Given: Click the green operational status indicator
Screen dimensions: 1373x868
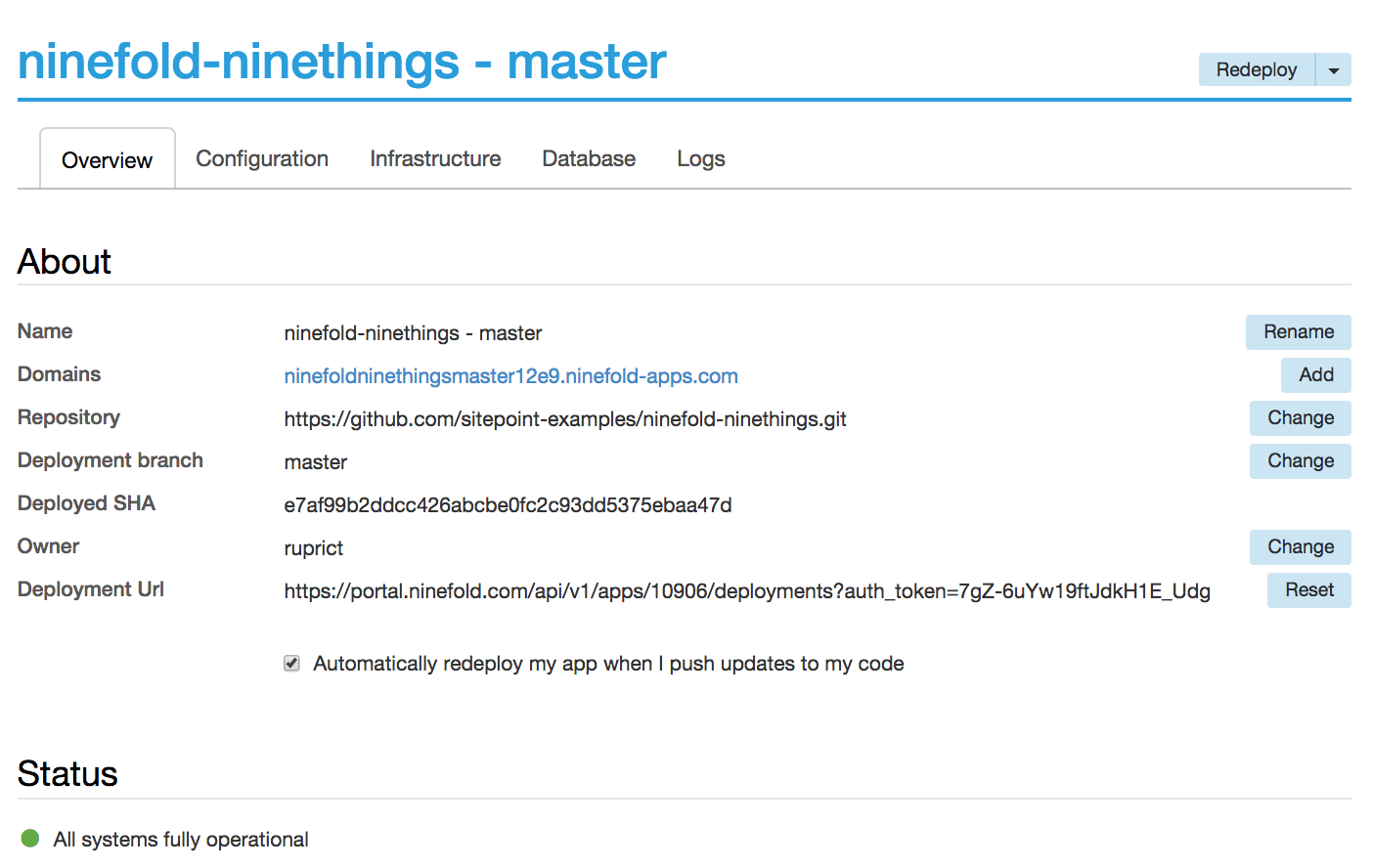Looking at the screenshot, I should [x=30, y=838].
